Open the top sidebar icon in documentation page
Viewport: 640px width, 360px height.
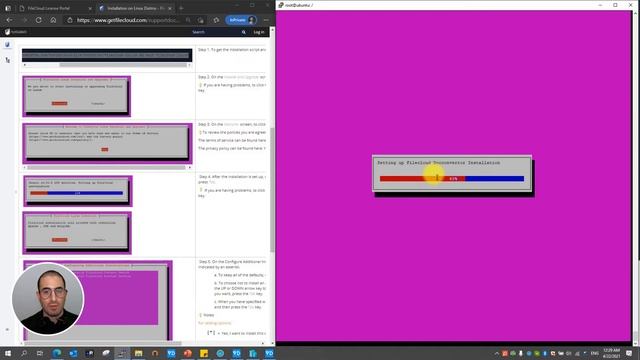click(7, 44)
